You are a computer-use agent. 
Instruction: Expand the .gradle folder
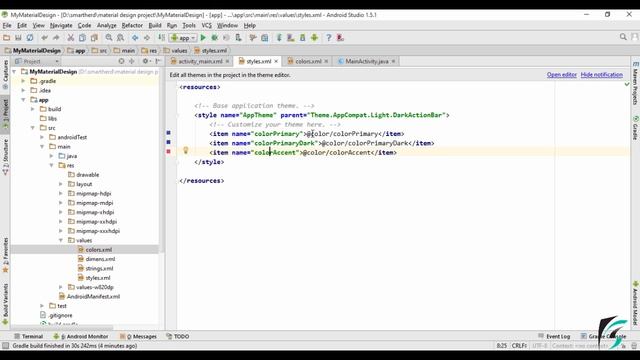(24, 81)
